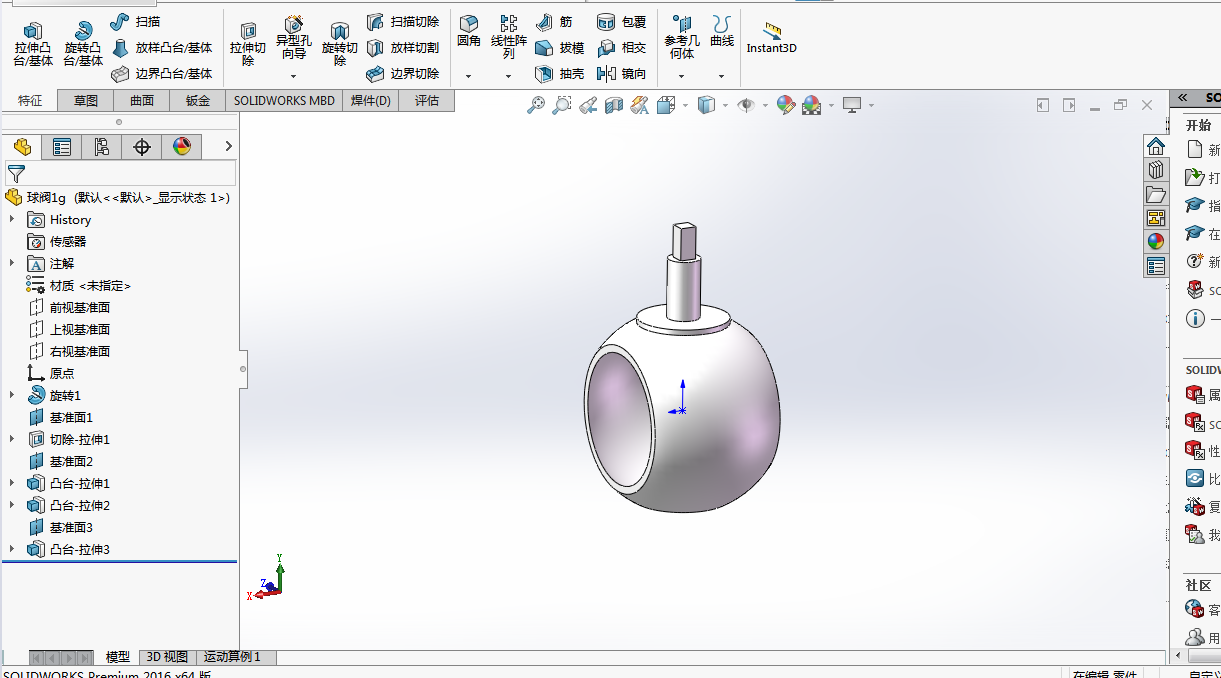1221x678 pixels.
Task: Expand the 凸台-拉伸3 feature node
Action: tap(12, 549)
